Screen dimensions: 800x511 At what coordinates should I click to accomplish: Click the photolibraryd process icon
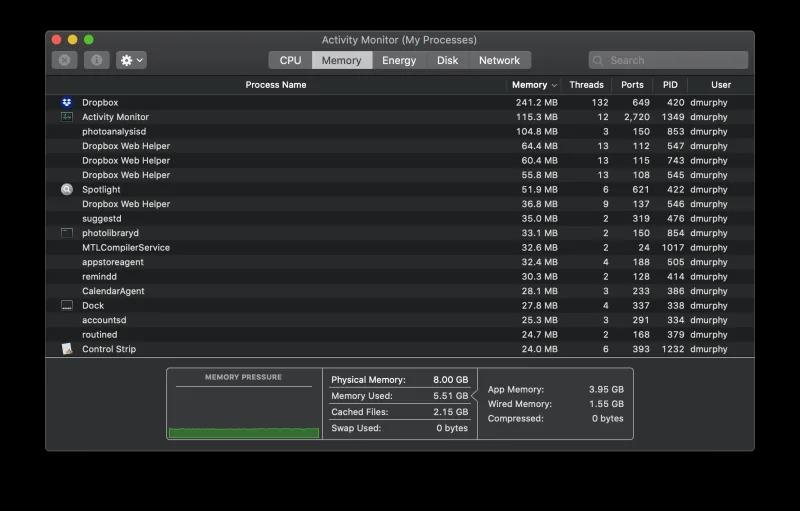tap(67, 233)
